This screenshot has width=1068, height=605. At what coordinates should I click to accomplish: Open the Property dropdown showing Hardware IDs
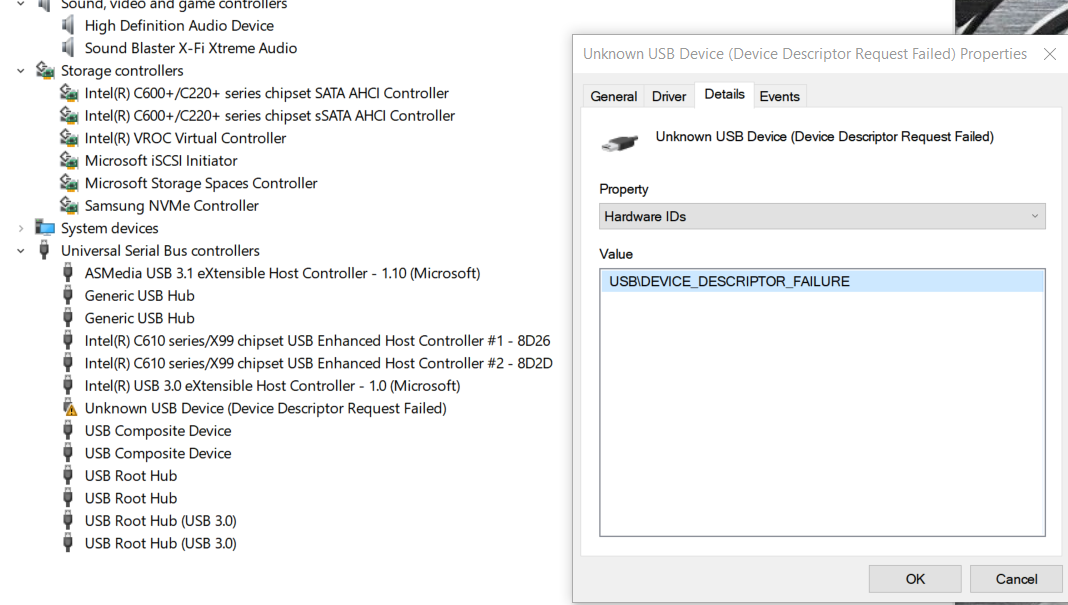tap(822, 216)
